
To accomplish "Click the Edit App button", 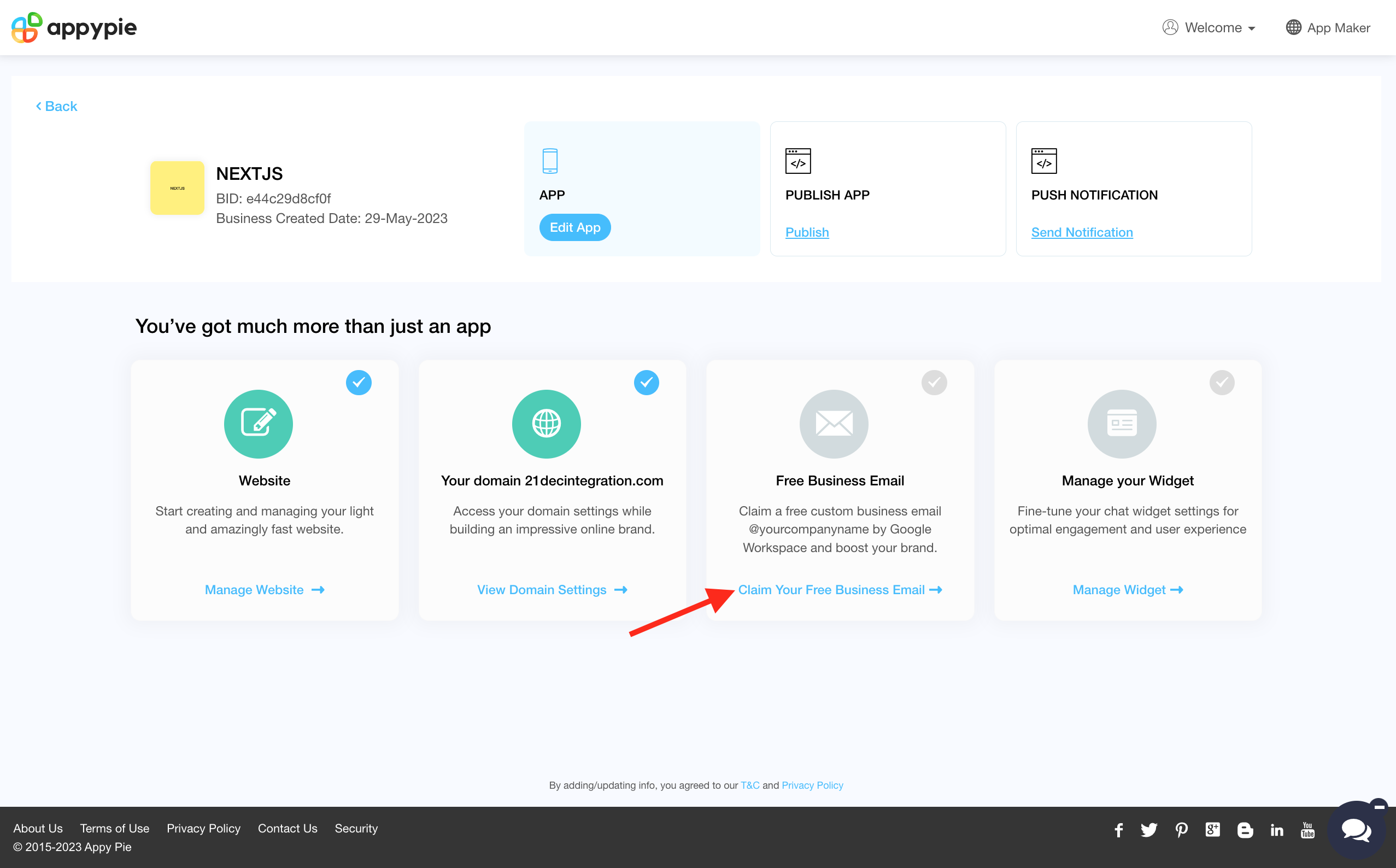I will pos(574,227).
